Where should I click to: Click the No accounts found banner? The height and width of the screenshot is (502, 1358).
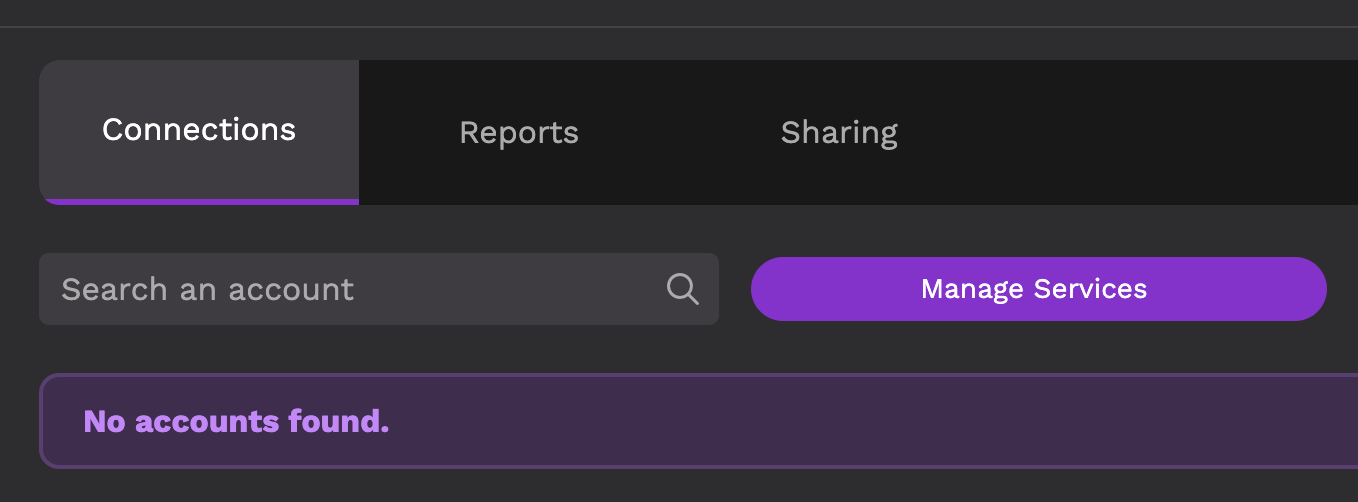(698, 421)
